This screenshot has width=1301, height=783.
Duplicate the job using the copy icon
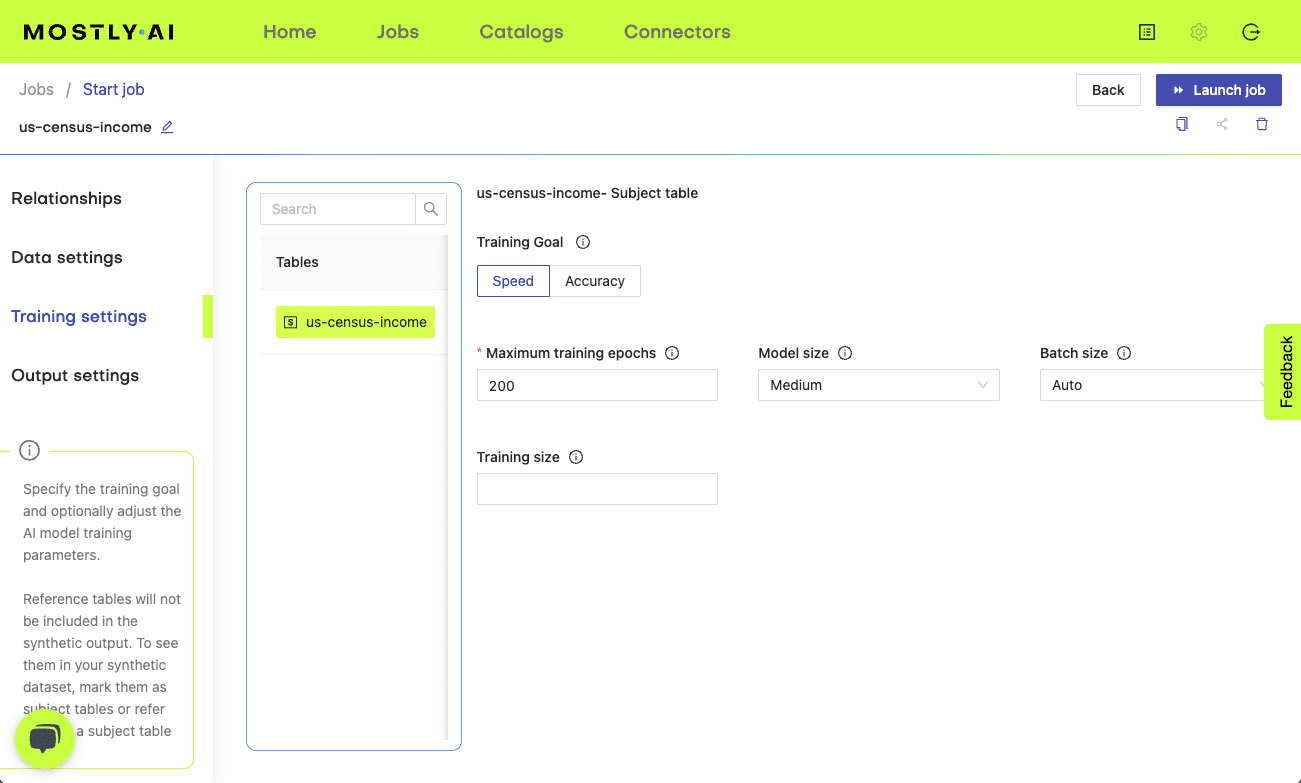pos(1181,124)
